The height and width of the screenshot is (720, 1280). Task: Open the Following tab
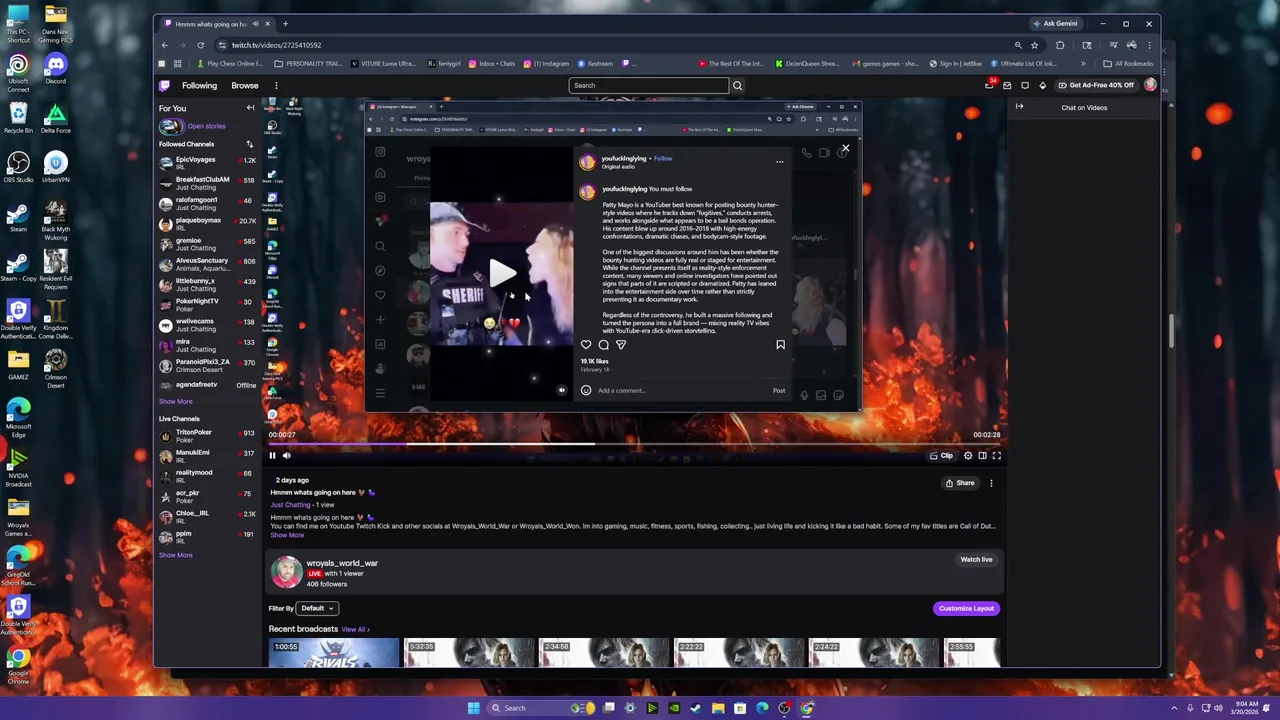[199, 85]
